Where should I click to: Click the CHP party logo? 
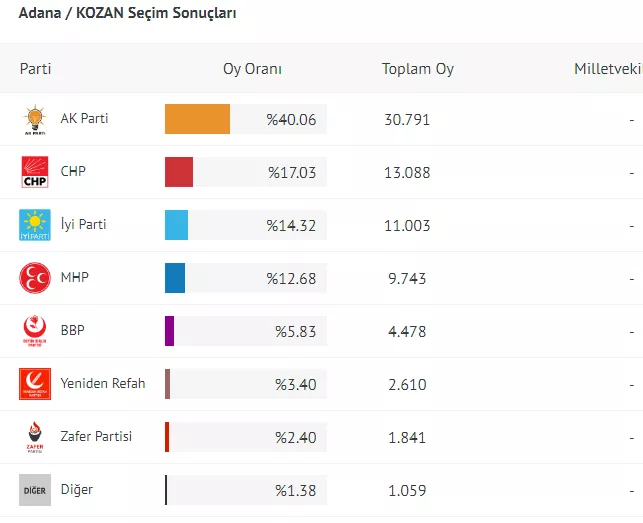tap(35, 172)
